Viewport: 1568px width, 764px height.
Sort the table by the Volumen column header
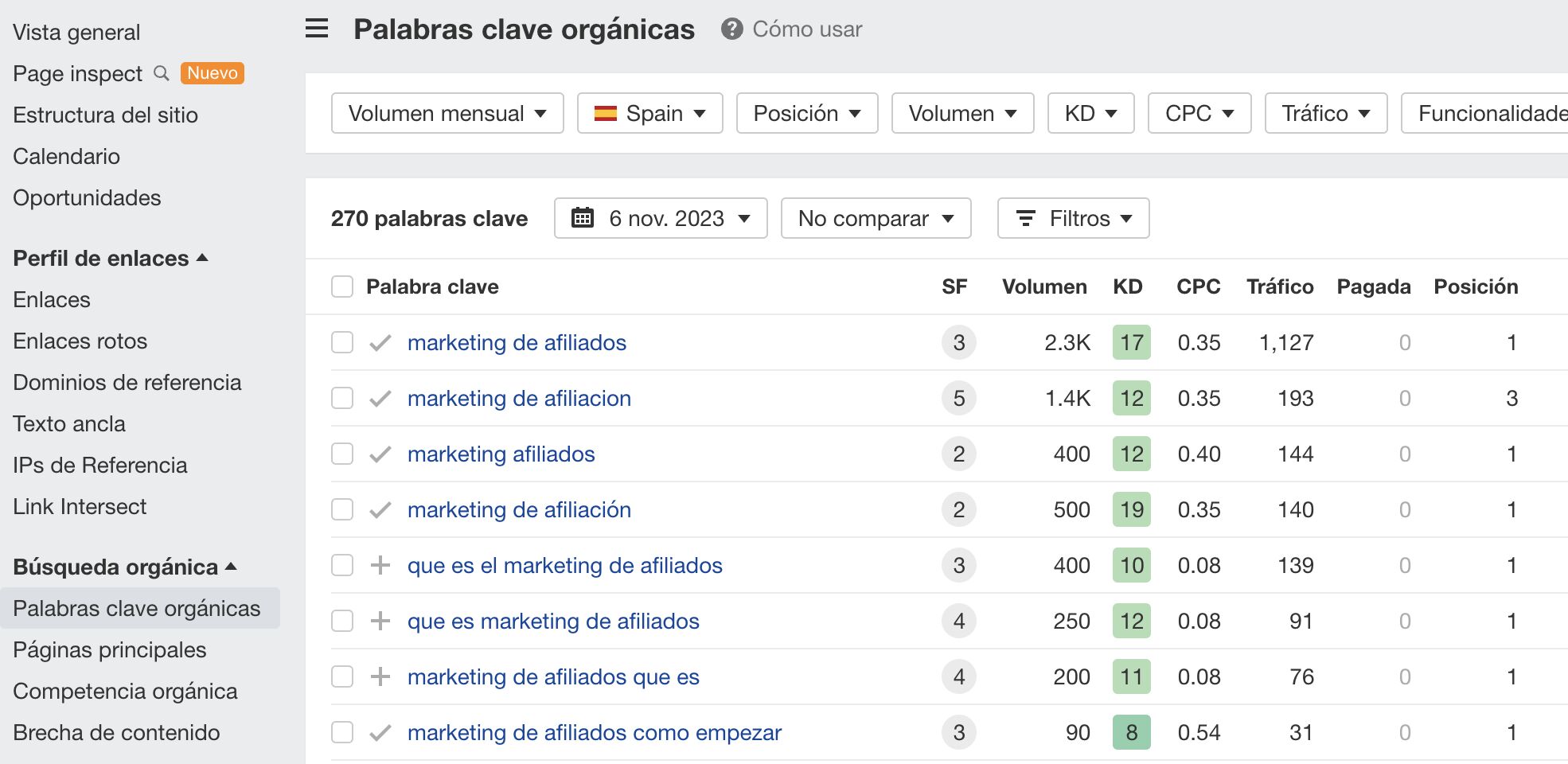(1044, 286)
